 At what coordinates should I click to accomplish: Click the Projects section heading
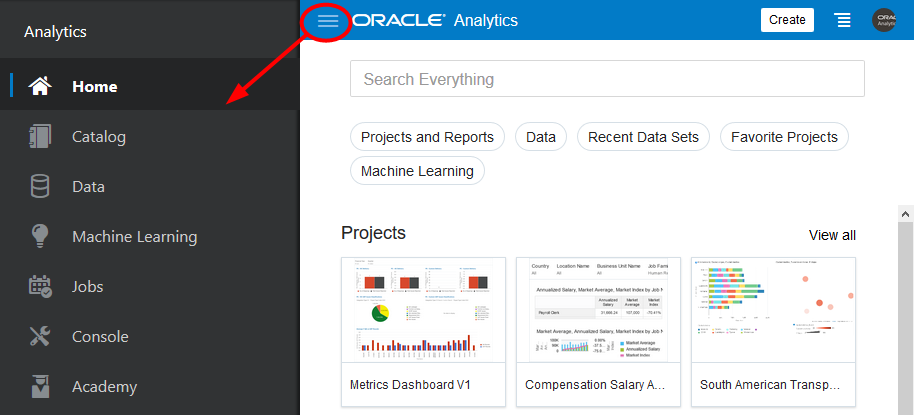(x=373, y=233)
